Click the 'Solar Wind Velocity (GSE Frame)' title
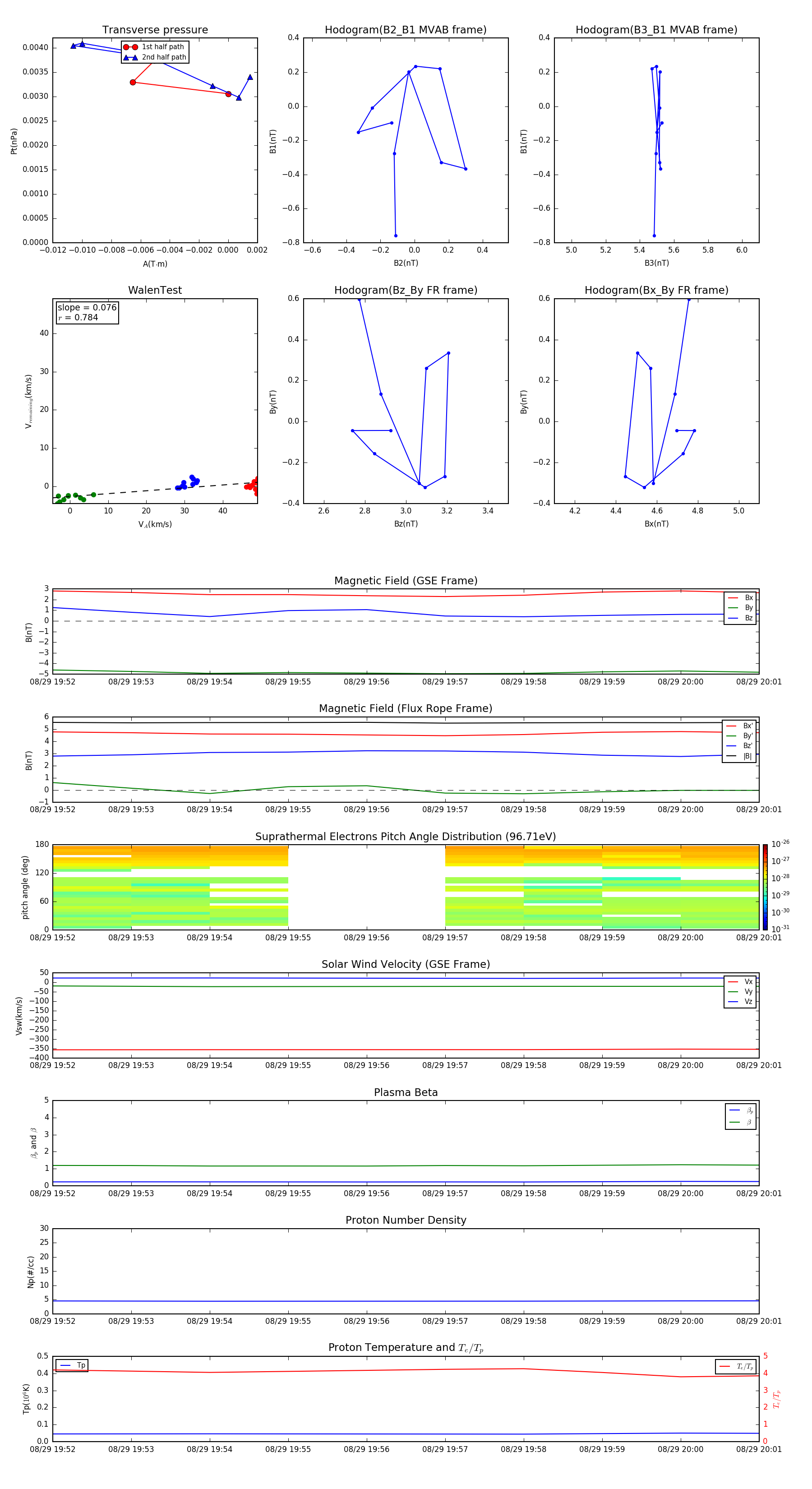This screenshot has width=812, height=1489. tap(406, 964)
